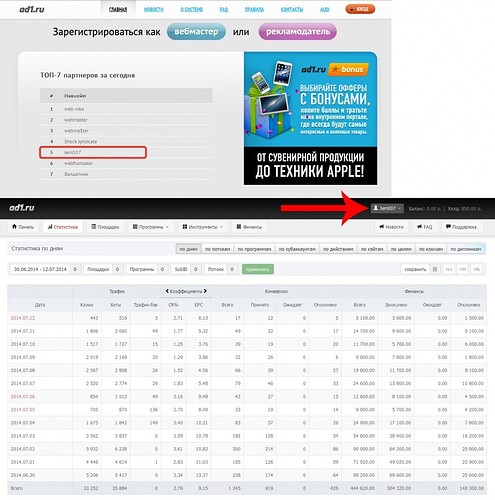Image resolution: width=495 pixels, height=500 pixels.
Task: Expand the Программы dropdown menu
Action: pos(151,227)
